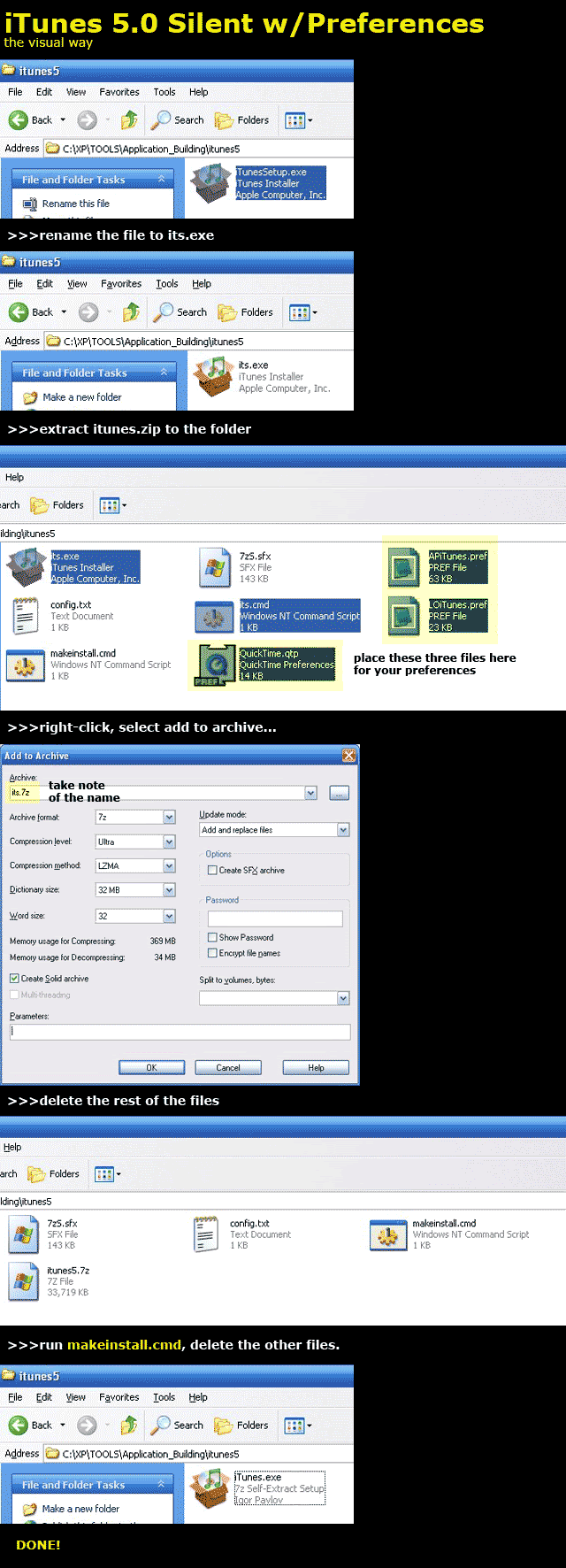Toggle Folders pane in the iTunesSetup.exe window
This screenshot has height=1568, width=566.
[241, 119]
